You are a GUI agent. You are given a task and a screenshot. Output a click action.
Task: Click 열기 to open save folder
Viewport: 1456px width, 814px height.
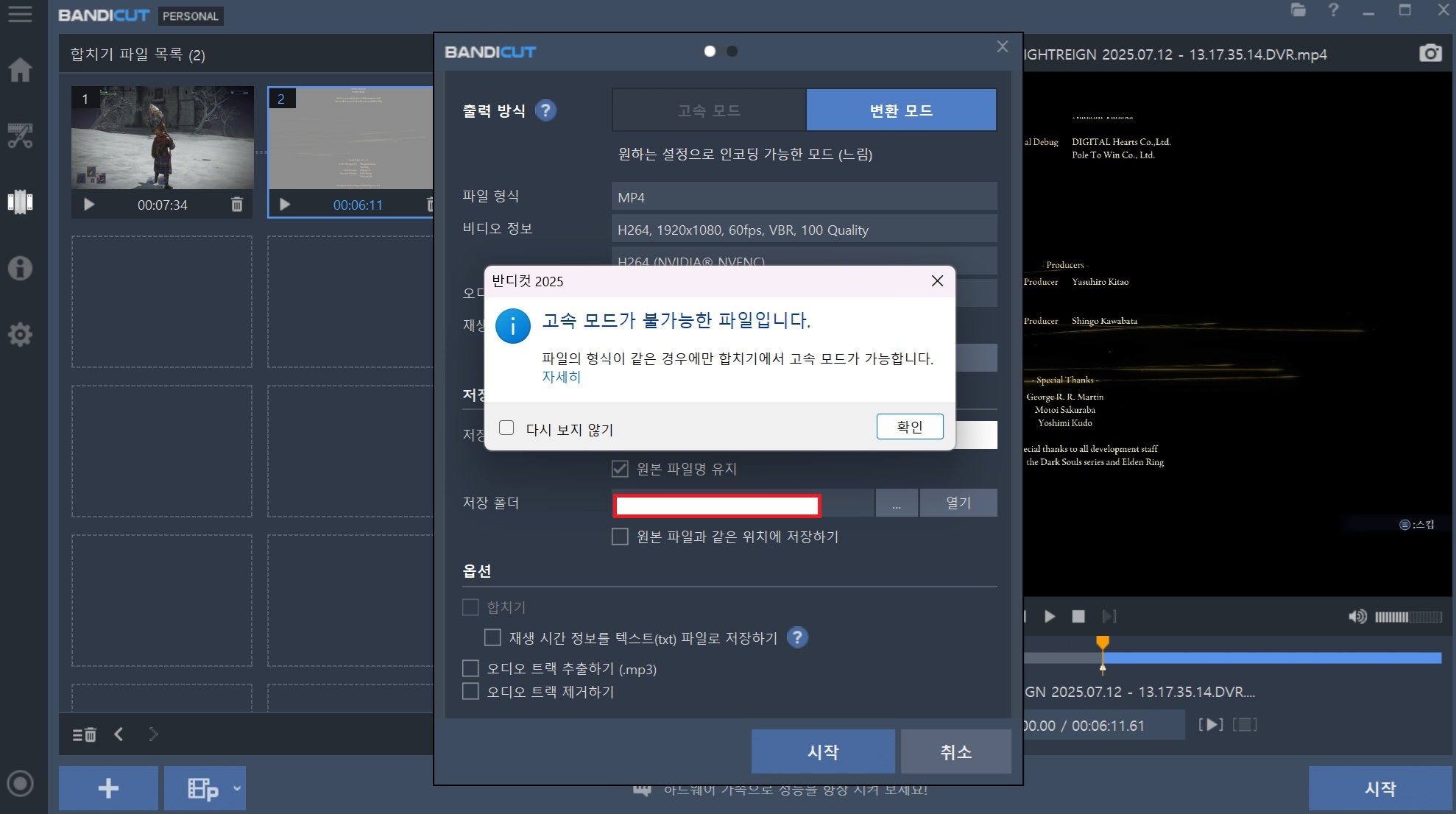958,503
